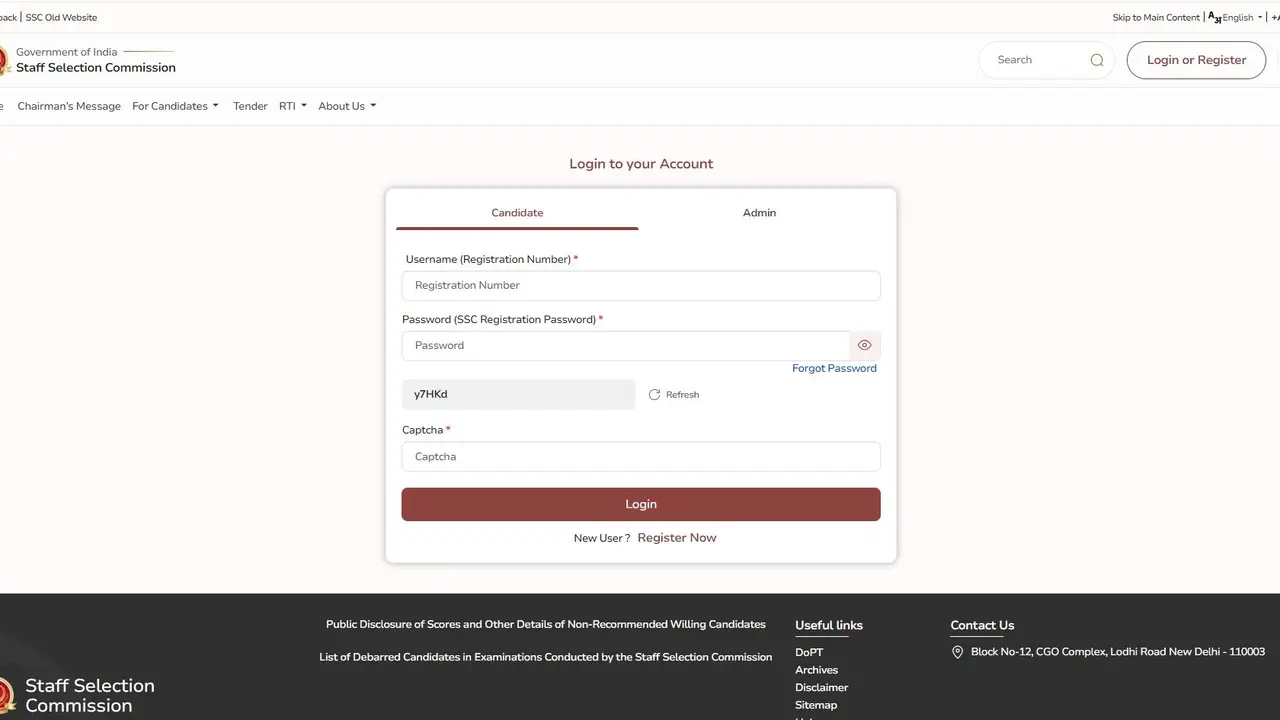Click the Staff Selection Commission header logo
Image resolution: width=1280 pixels, height=720 pixels.
pos(5,60)
